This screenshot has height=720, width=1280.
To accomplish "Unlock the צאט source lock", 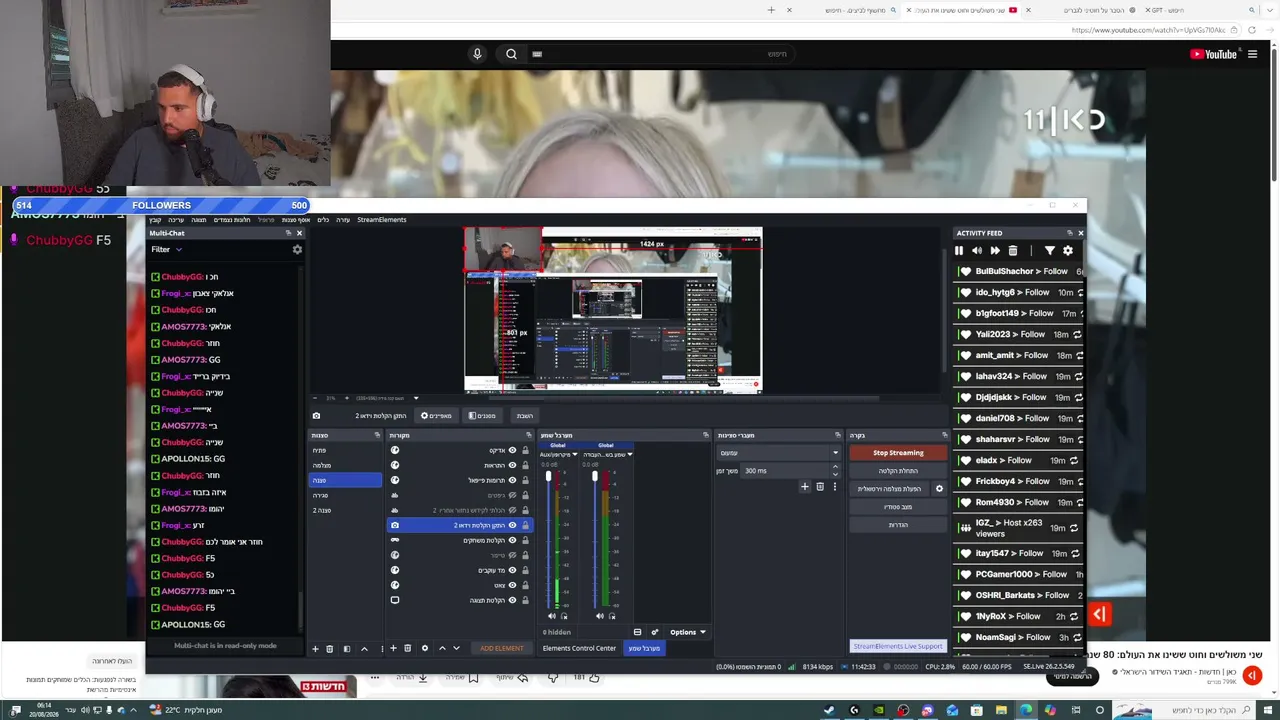I will click(x=525, y=585).
